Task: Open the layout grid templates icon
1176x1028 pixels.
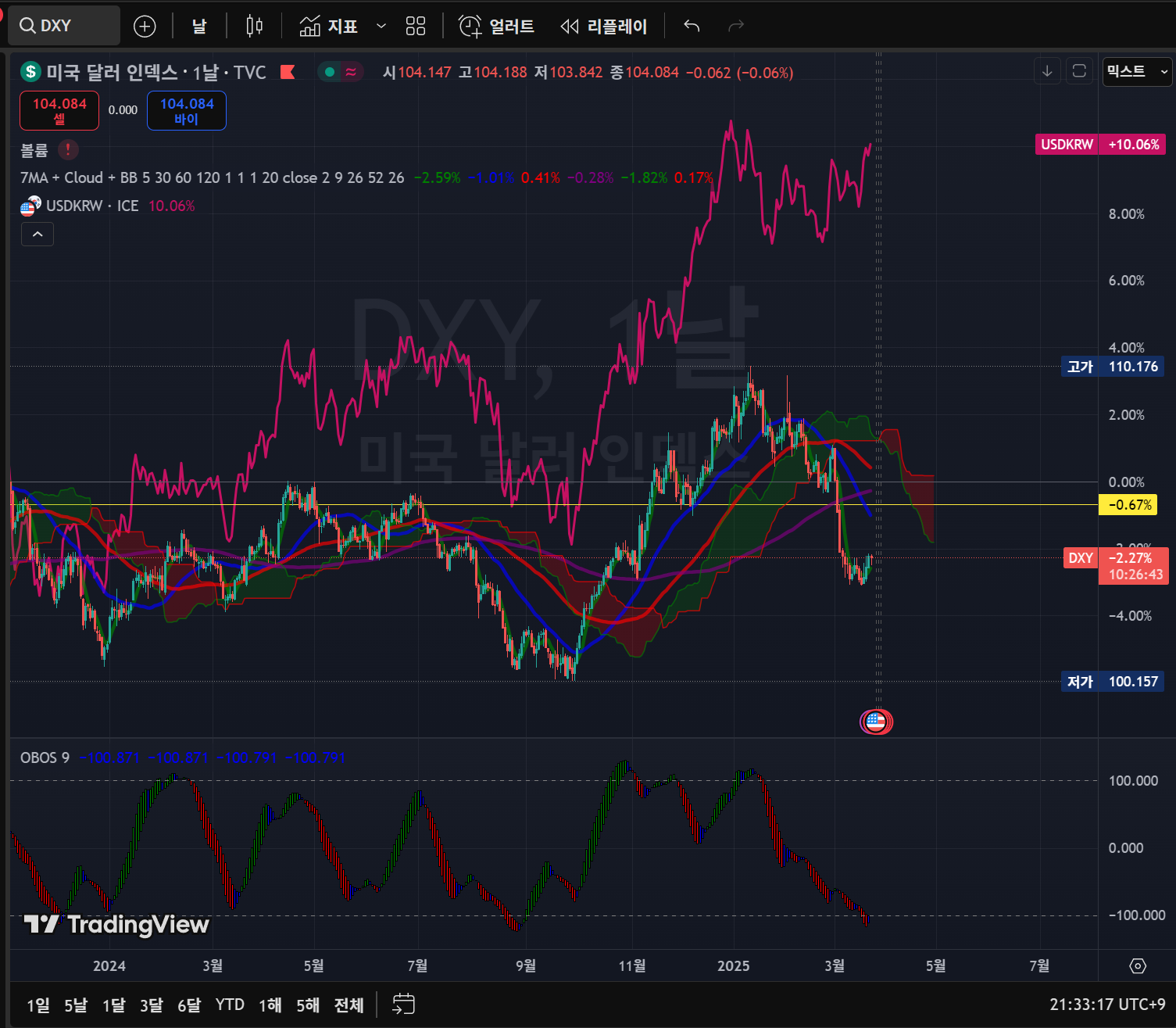Action: coord(416,27)
